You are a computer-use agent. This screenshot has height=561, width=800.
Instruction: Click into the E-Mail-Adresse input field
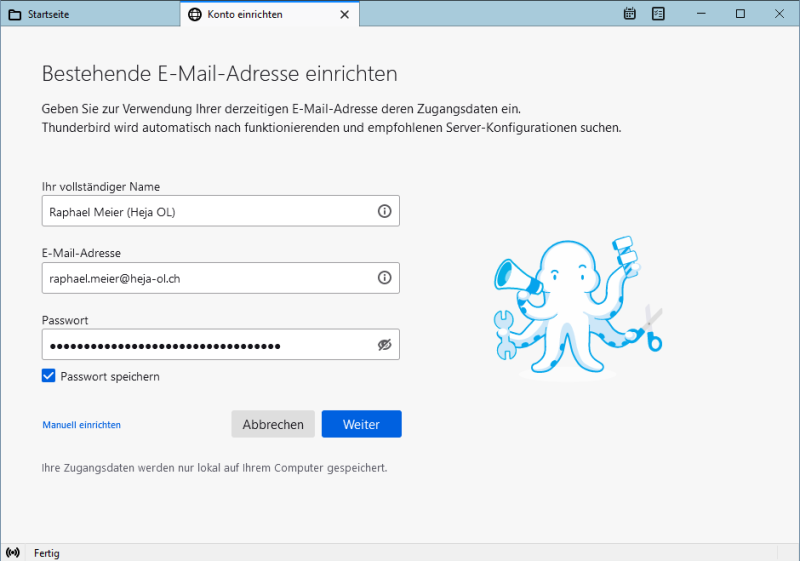(205, 278)
